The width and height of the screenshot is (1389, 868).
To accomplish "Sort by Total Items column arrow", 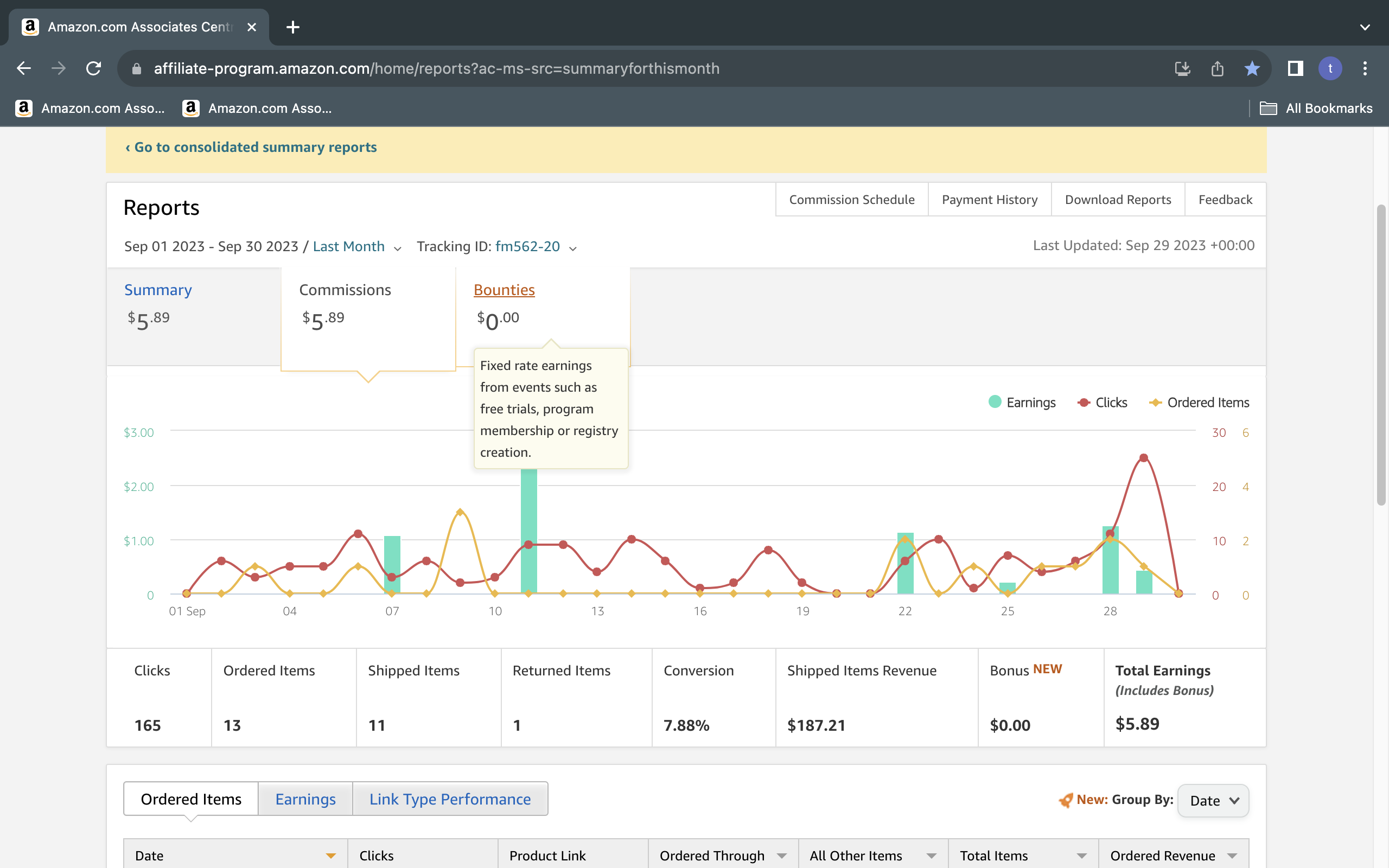I will point(1082,856).
